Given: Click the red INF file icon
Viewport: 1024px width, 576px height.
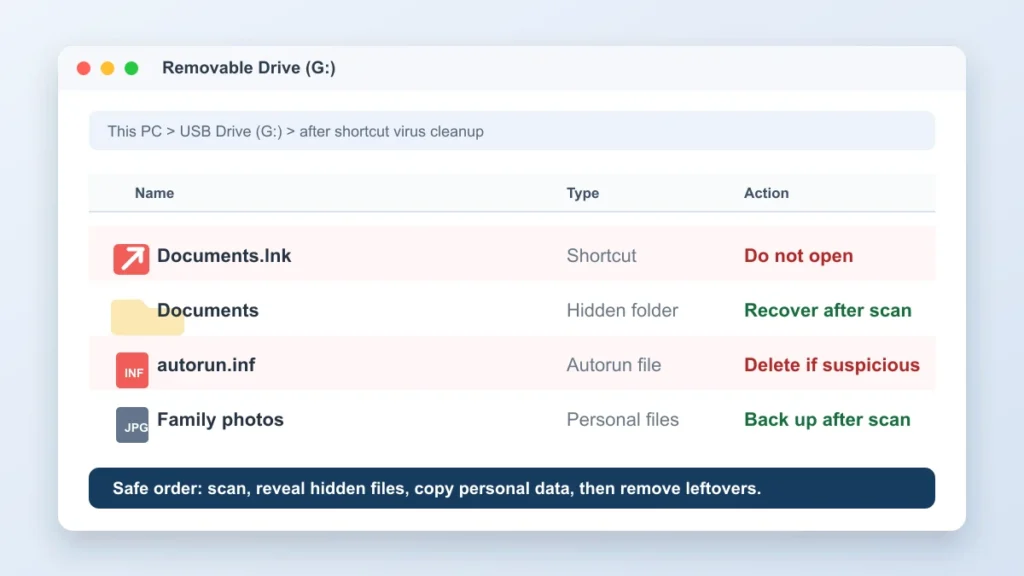Looking at the screenshot, I should point(132,370).
